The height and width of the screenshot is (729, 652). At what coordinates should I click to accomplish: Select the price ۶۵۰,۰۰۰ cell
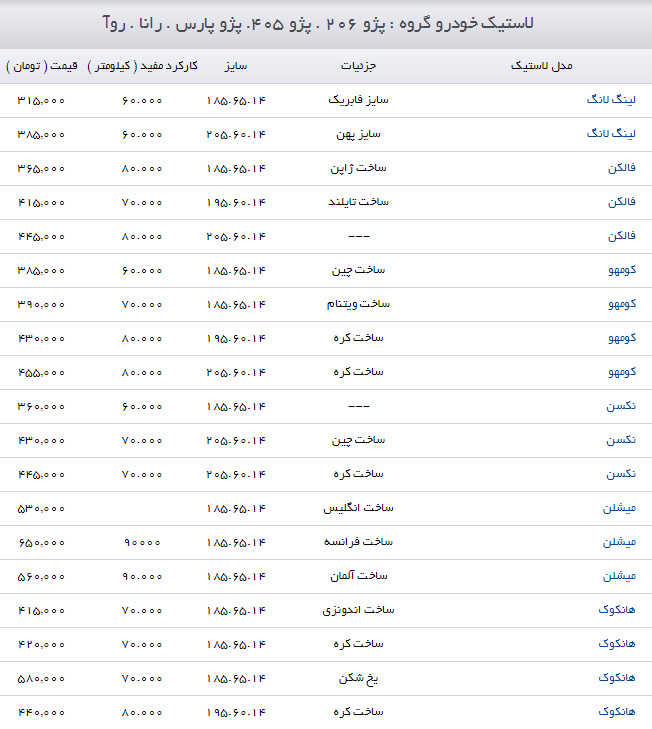pos(41,543)
